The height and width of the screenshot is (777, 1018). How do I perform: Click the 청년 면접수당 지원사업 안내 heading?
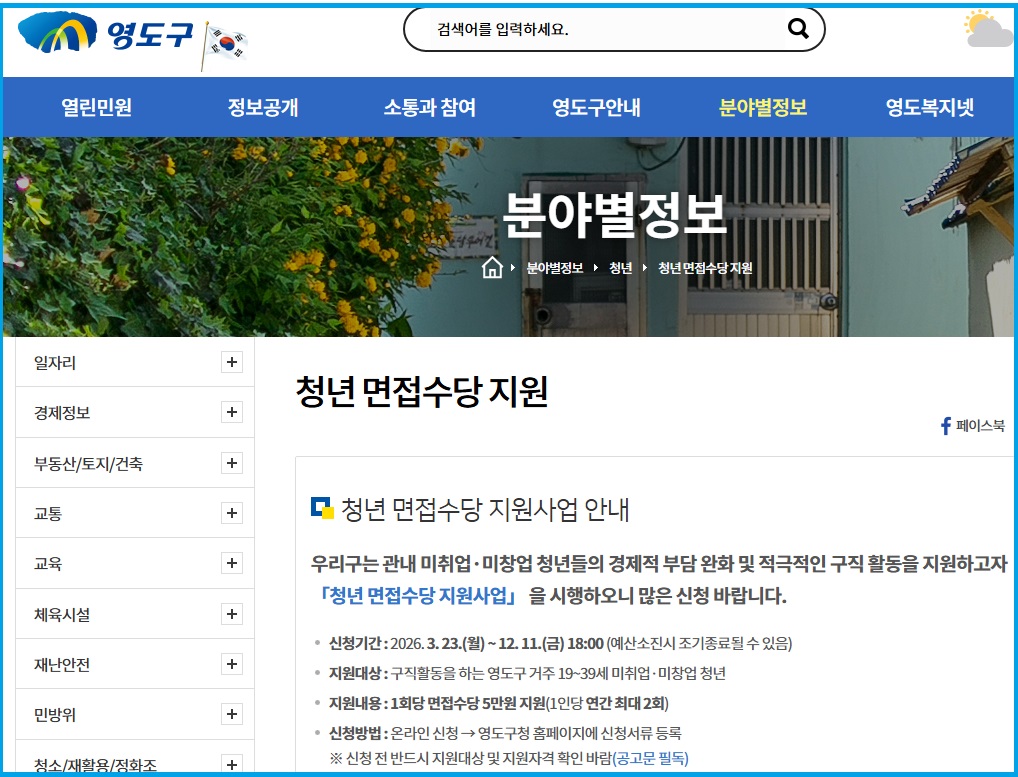(485, 510)
